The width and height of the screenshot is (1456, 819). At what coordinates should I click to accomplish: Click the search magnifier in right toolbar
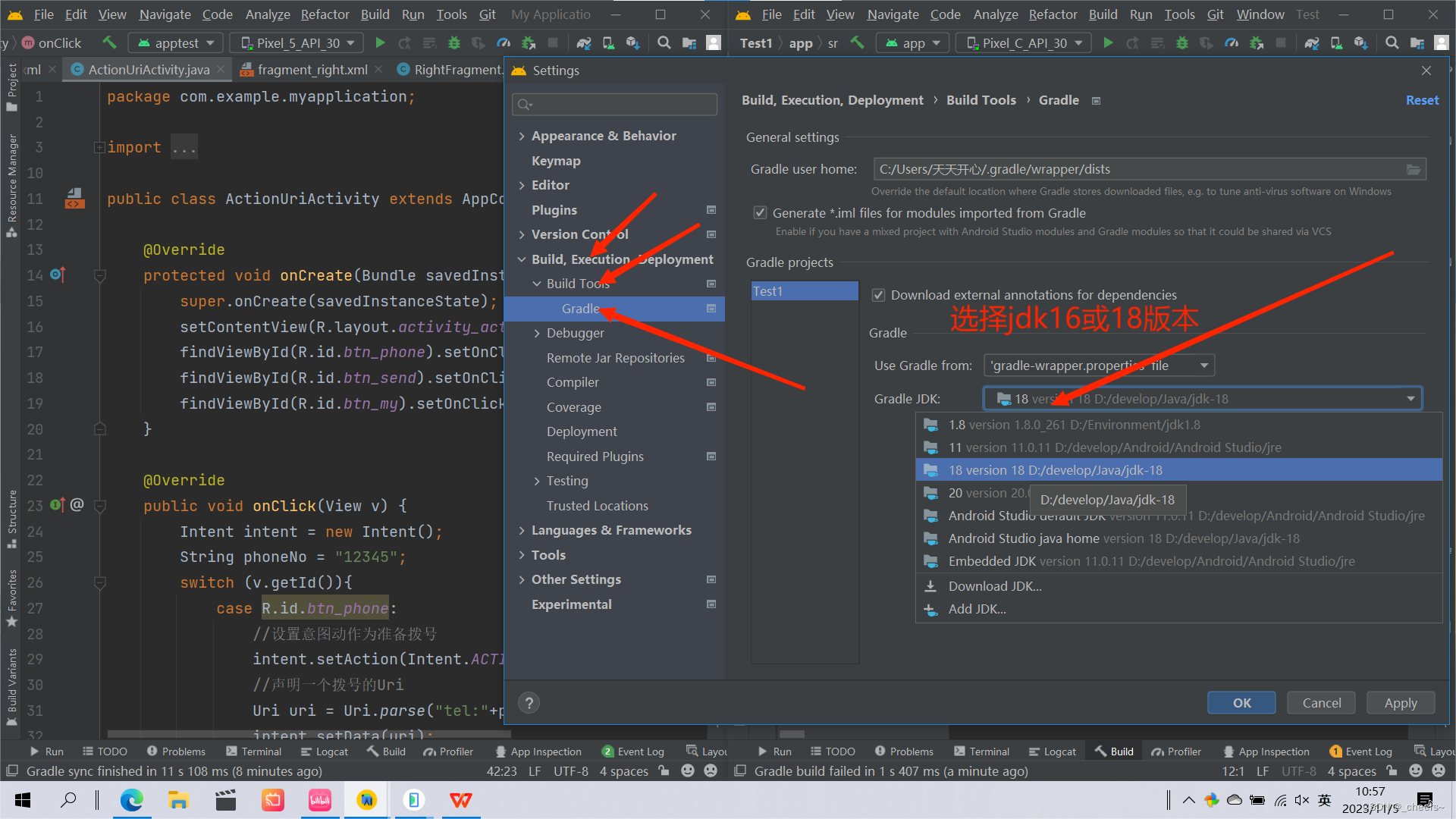click(x=1392, y=43)
